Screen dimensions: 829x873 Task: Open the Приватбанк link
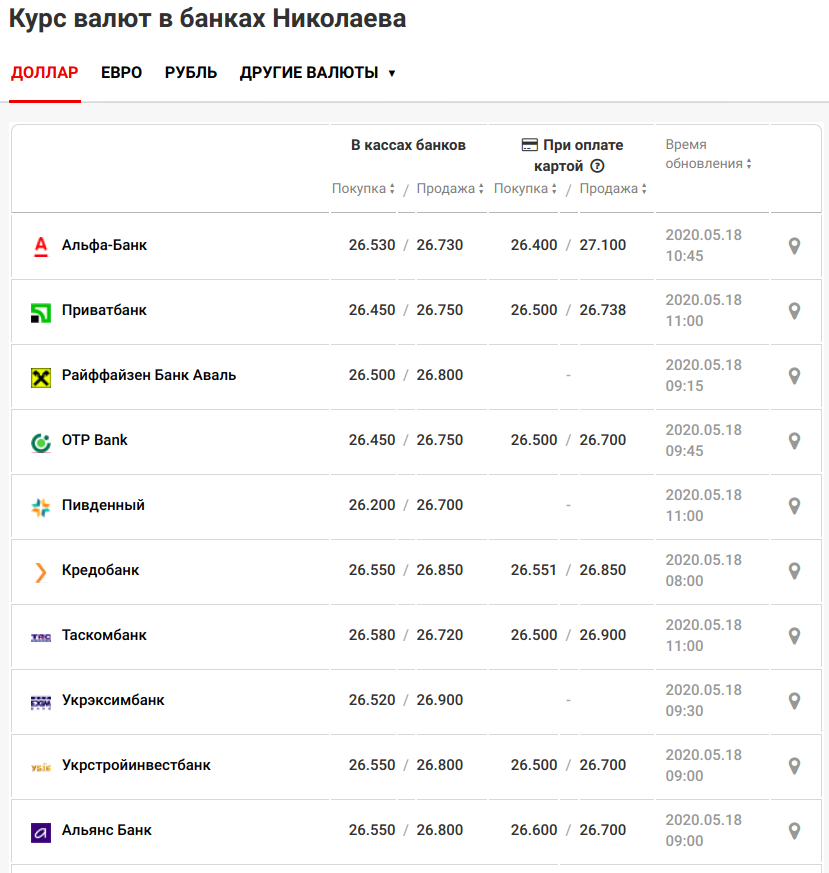(104, 310)
